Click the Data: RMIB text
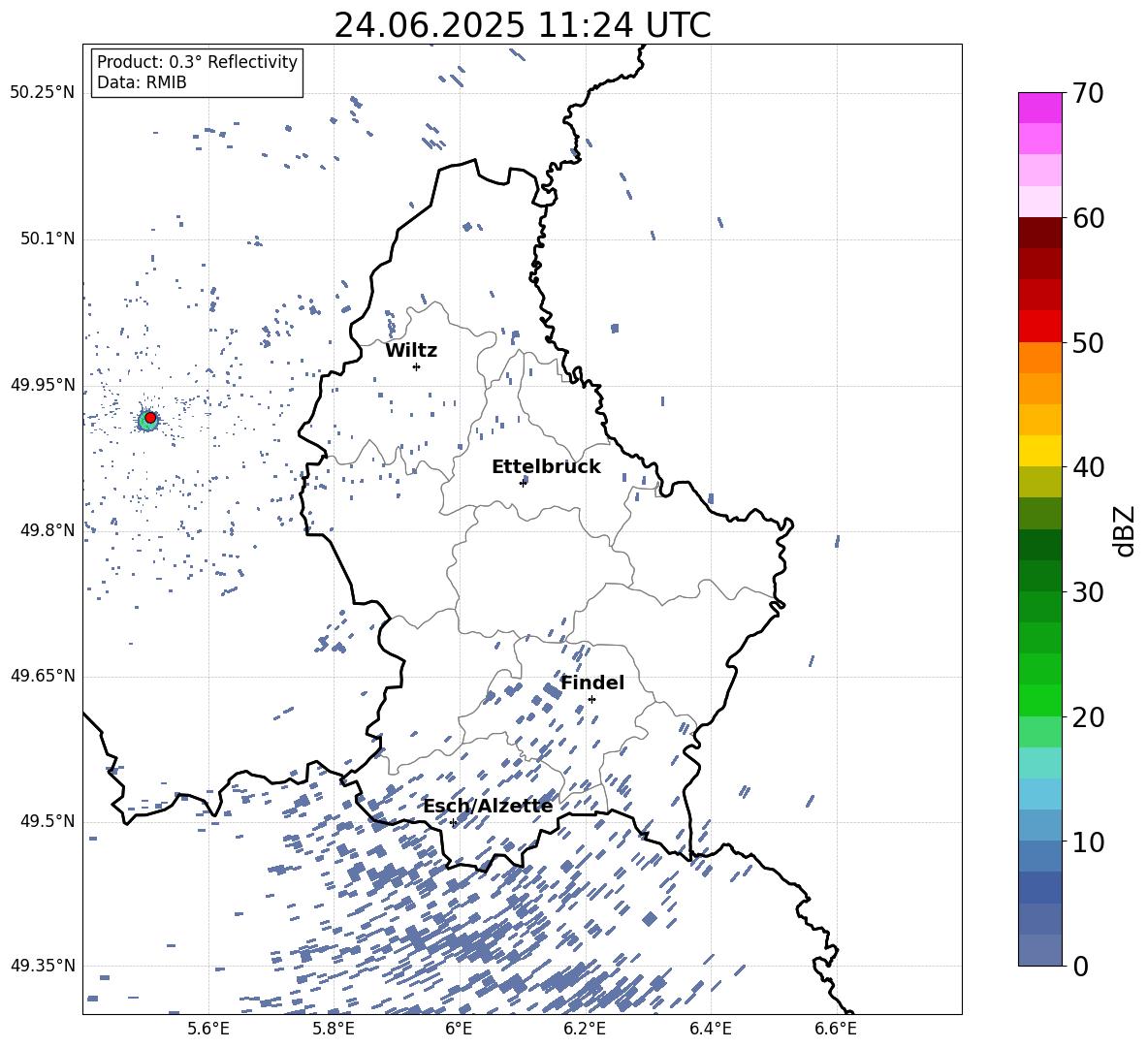 (x=142, y=82)
